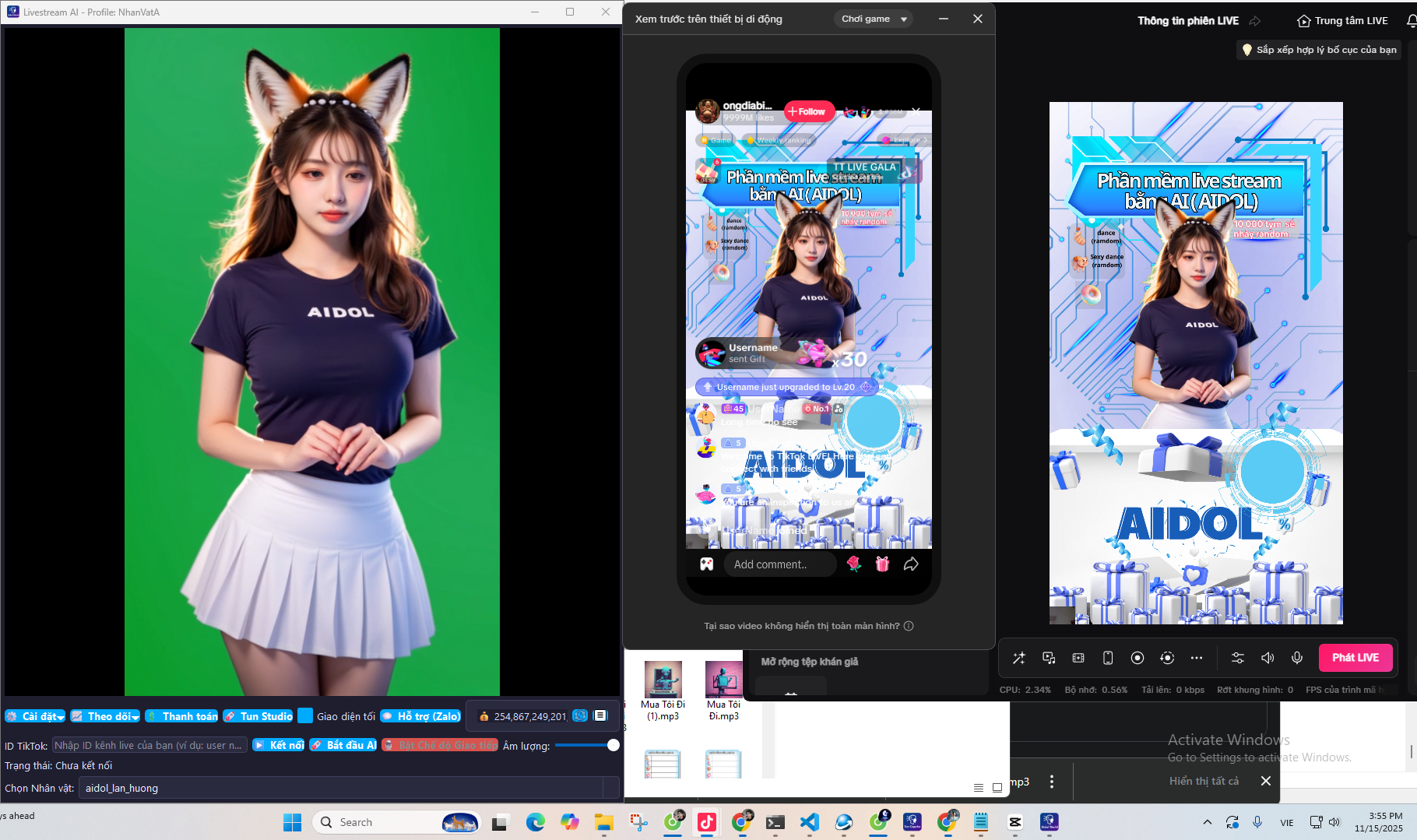Open the media and music source icon
The image size is (1417, 840).
click(x=1049, y=658)
